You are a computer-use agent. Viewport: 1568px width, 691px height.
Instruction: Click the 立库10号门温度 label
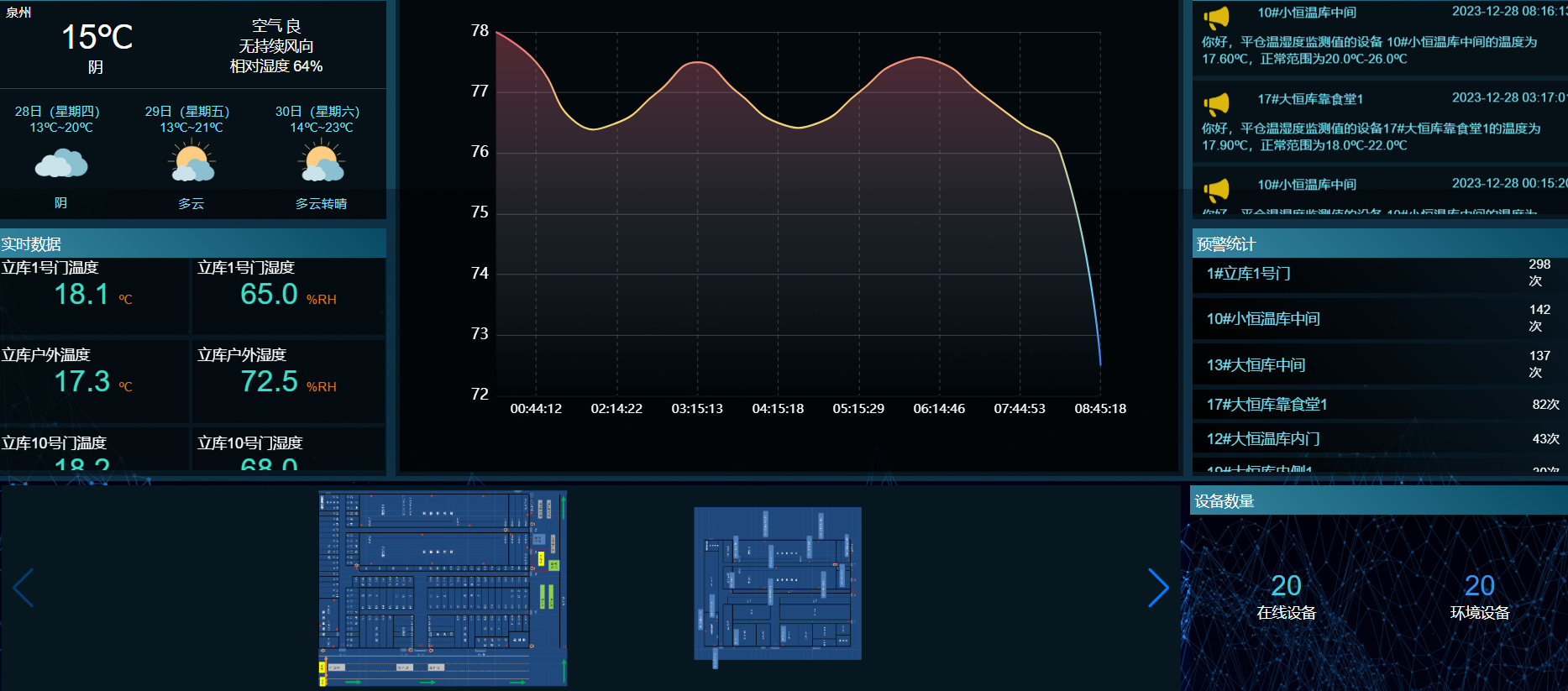coord(54,442)
